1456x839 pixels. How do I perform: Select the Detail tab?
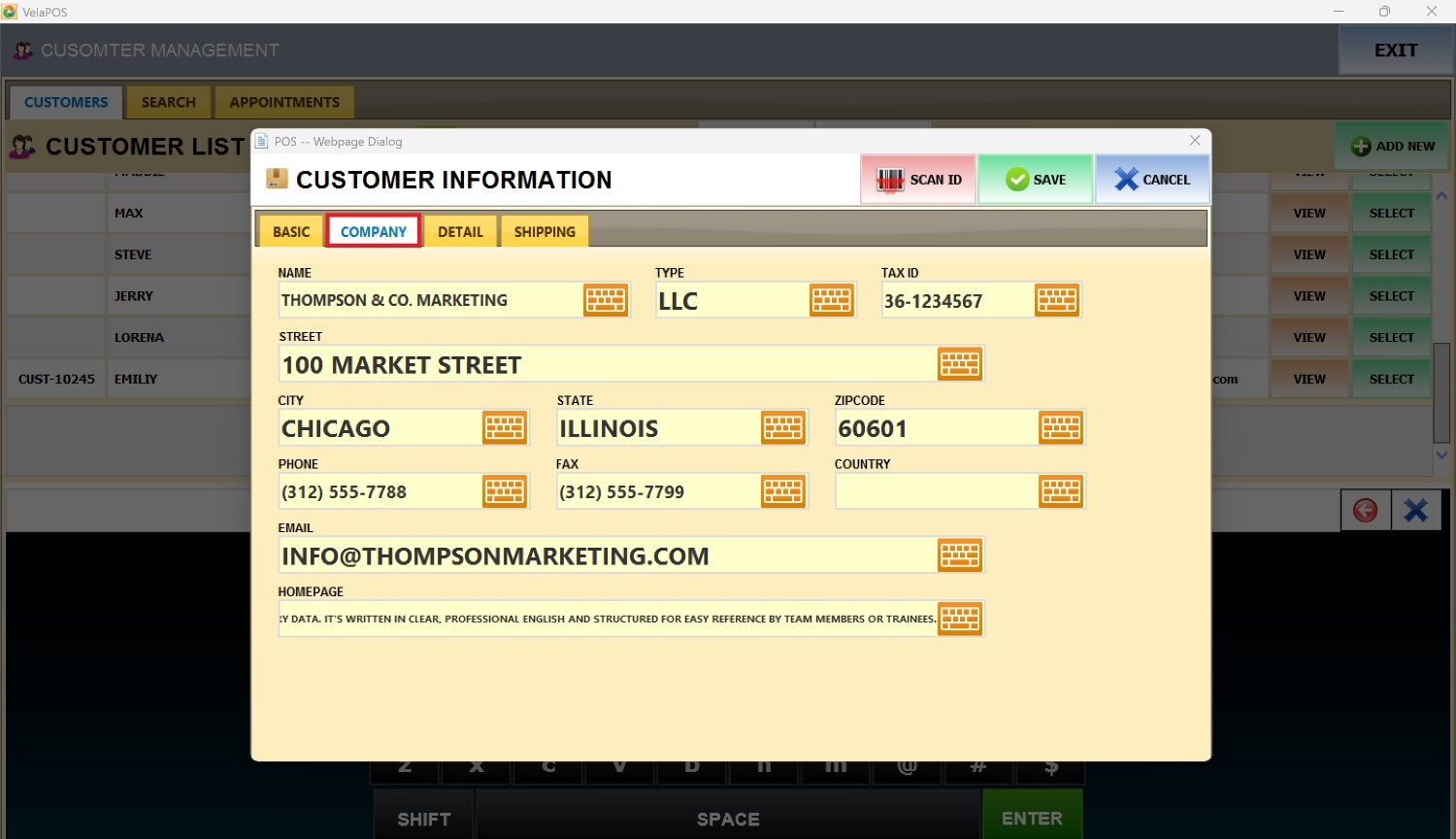pyautogui.click(x=460, y=232)
